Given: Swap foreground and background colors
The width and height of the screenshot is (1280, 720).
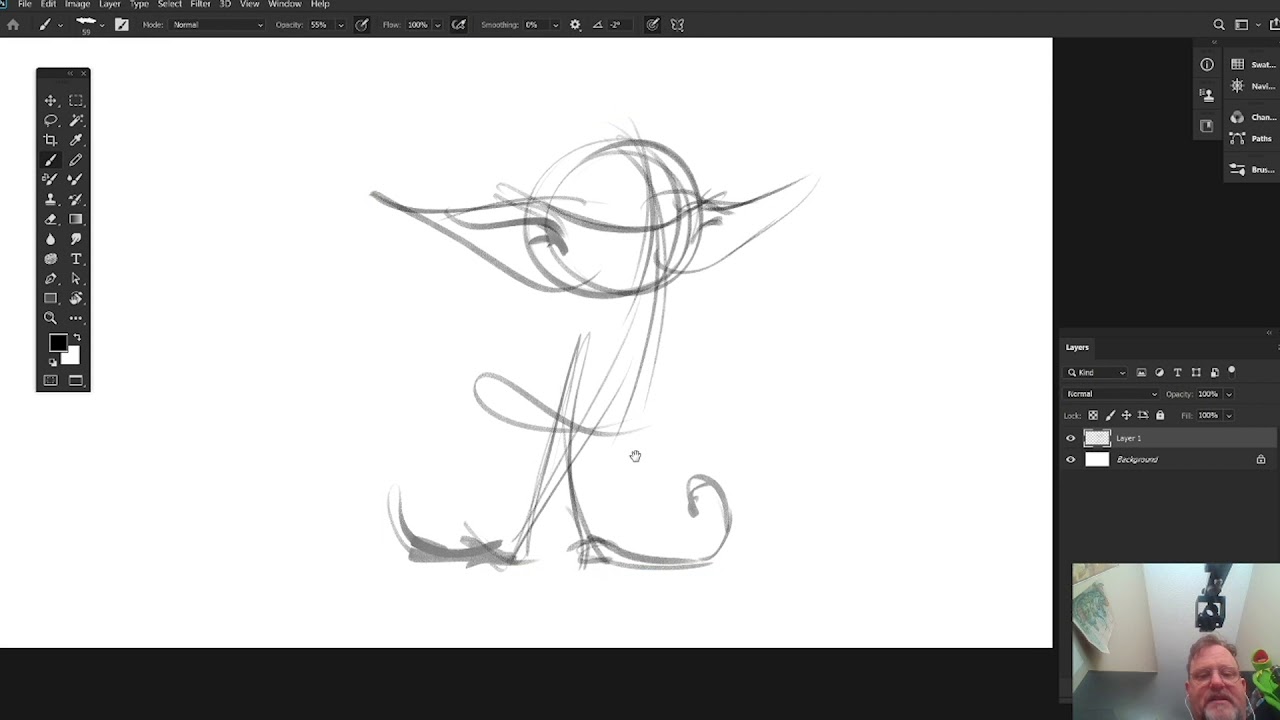Looking at the screenshot, I should click(x=77, y=338).
